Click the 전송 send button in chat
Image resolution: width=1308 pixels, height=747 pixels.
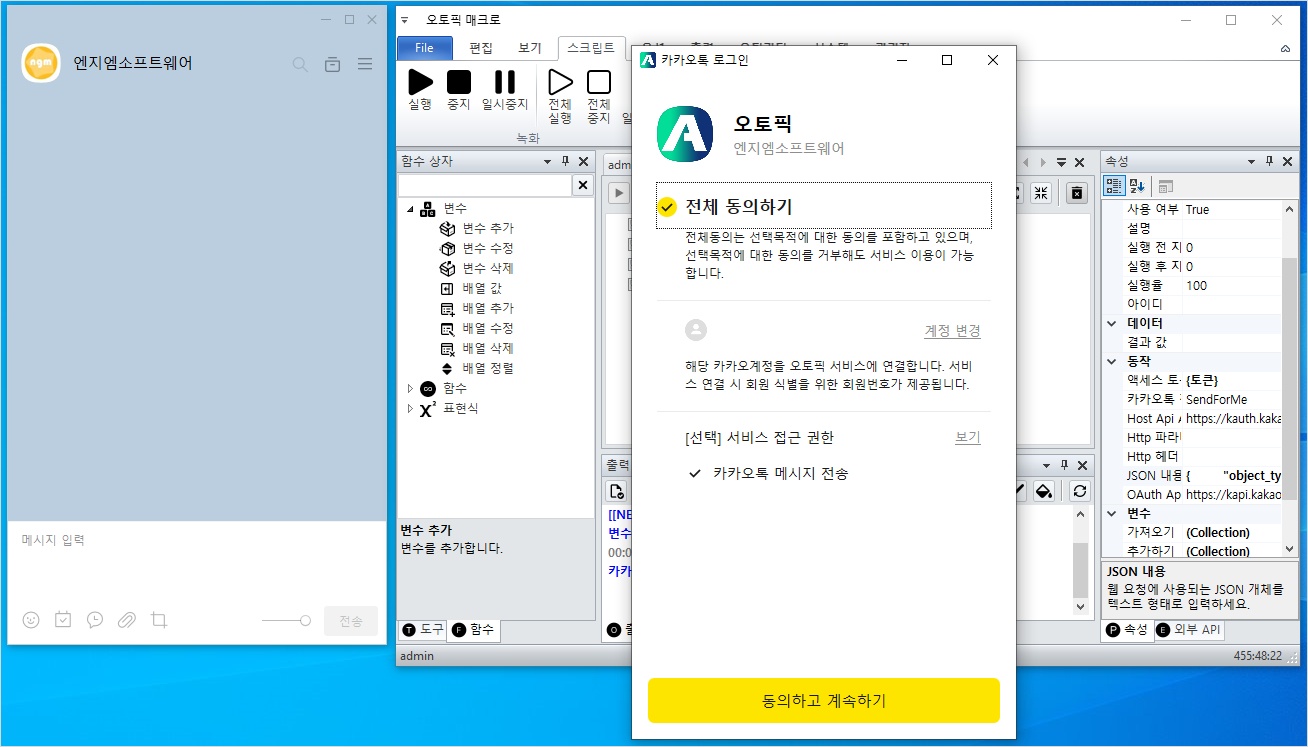[x=351, y=621]
